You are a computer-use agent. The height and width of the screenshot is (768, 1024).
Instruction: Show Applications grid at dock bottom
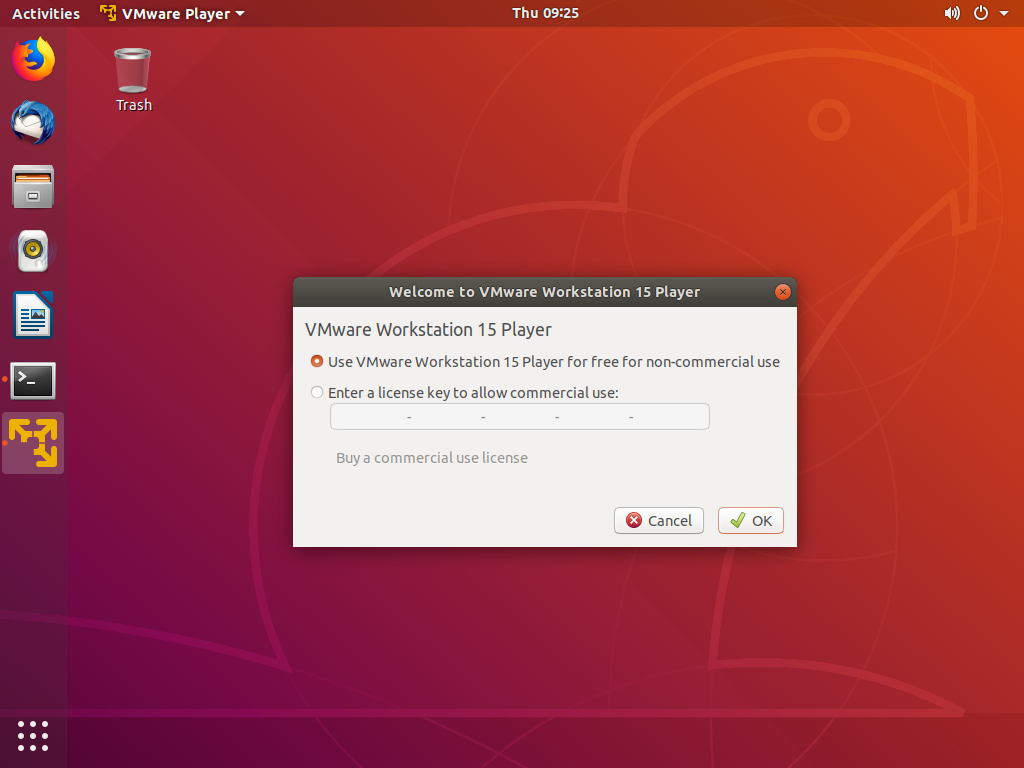point(33,735)
